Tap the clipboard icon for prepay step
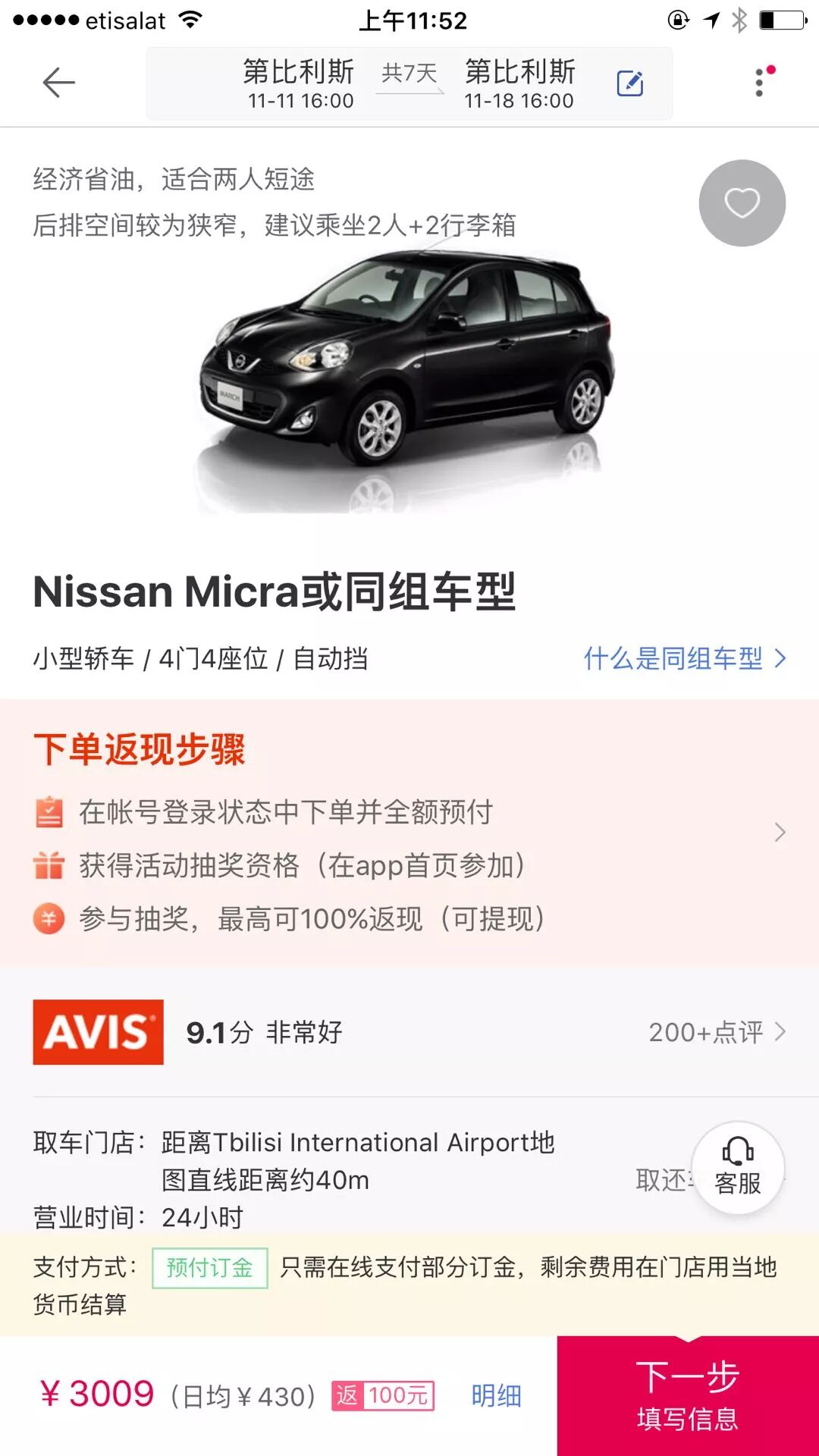The width and height of the screenshot is (819, 1456). (x=49, y=812)
